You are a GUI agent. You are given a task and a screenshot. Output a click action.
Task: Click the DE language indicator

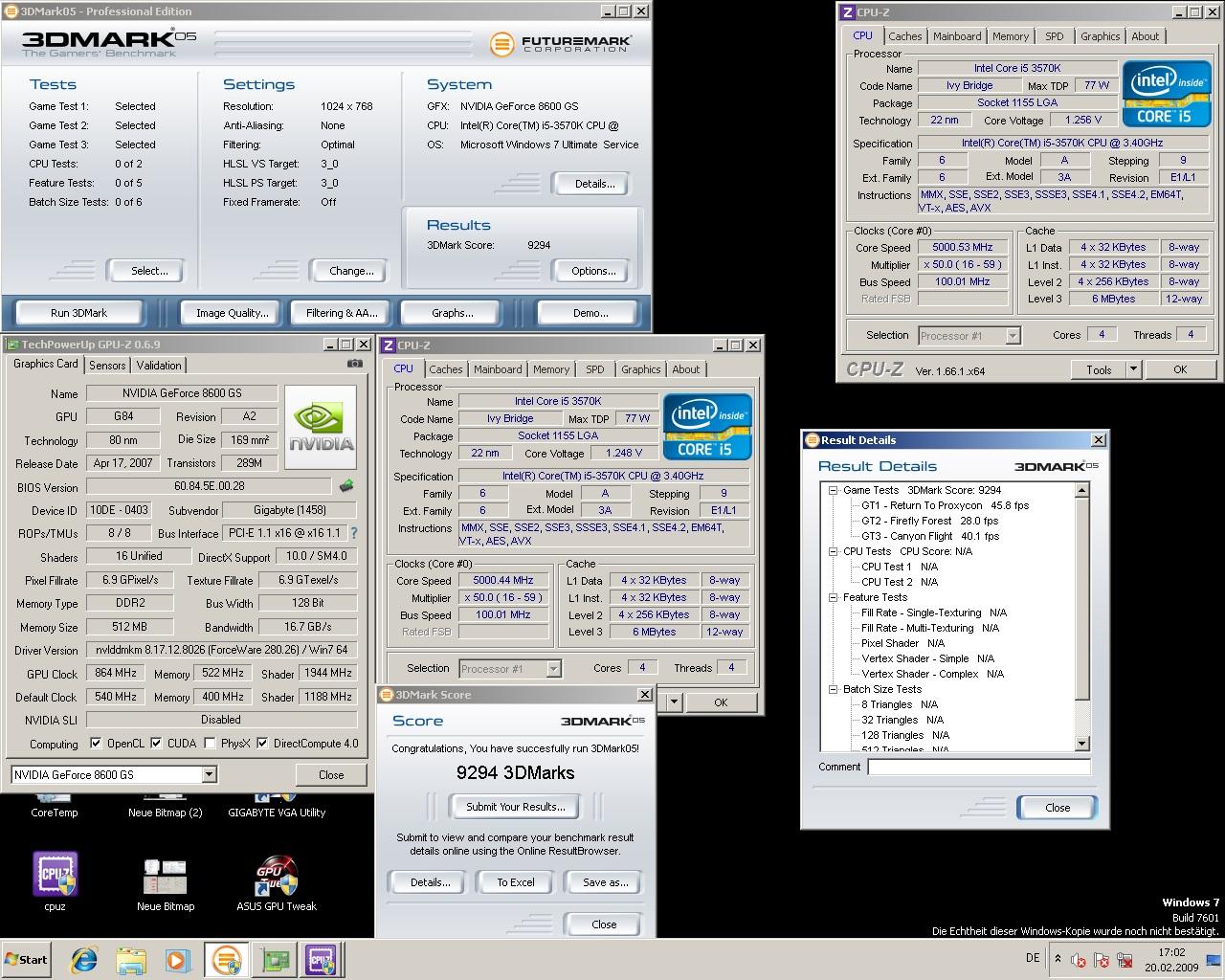(x=1033, y=958)
